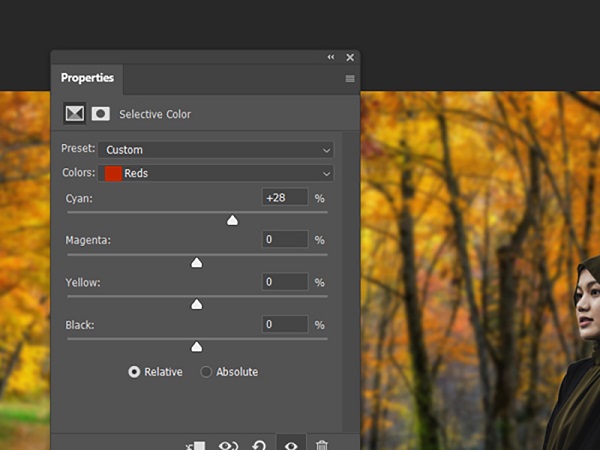The image size is (600, 450).
Task: Reset adjustment to defaults icon
Action: point(259,446)
